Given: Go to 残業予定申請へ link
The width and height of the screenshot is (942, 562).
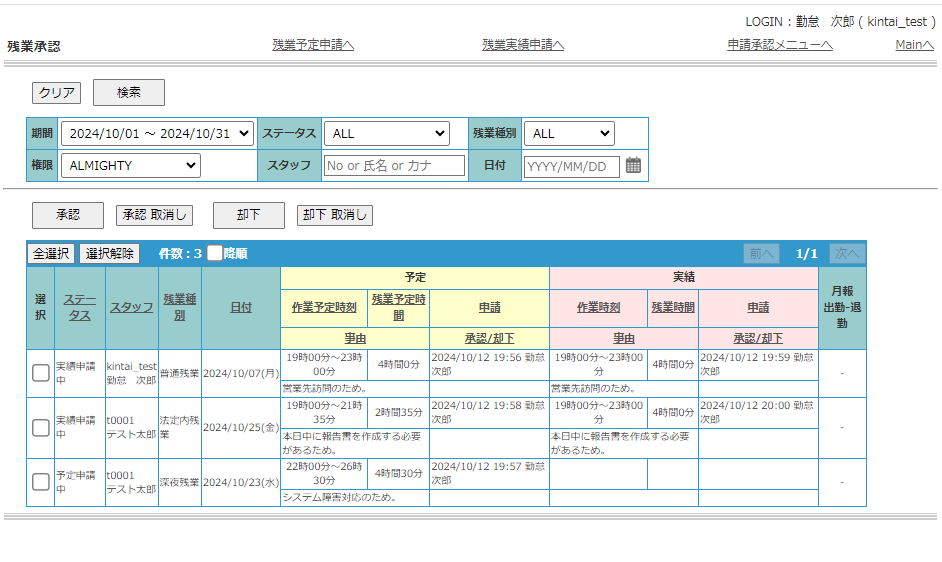Looking at the screenshot, I should click(x=313, y=44).
